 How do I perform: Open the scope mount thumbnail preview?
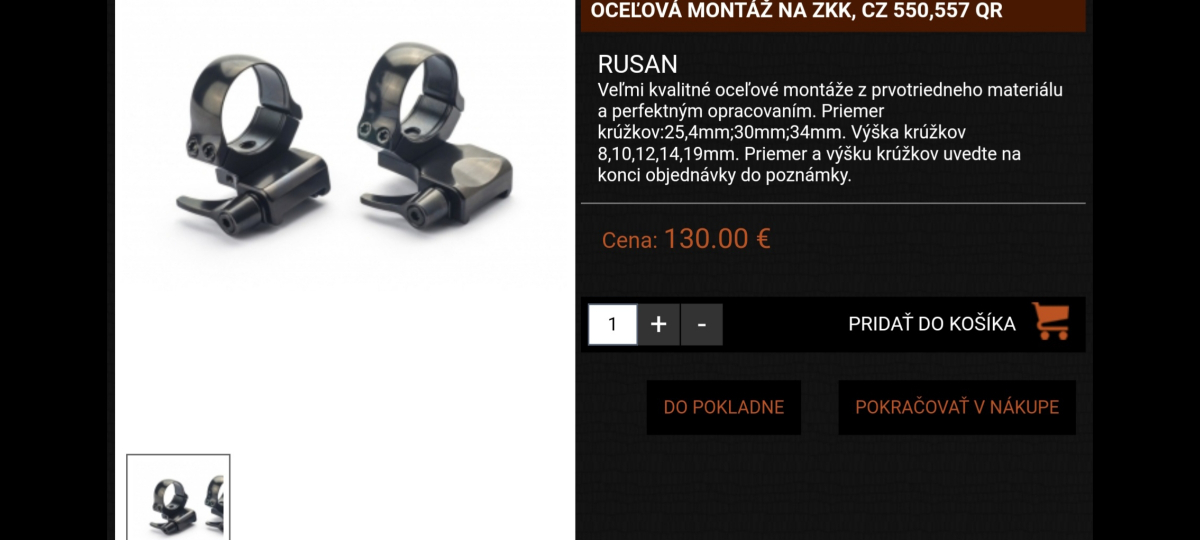(x=178, y=497)
